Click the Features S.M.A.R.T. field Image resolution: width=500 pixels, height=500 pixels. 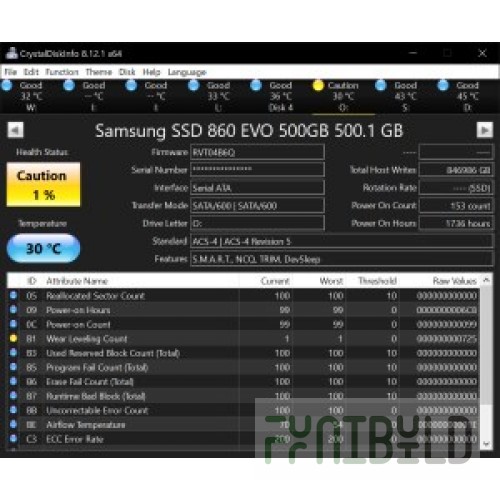[x=341, y=259]
